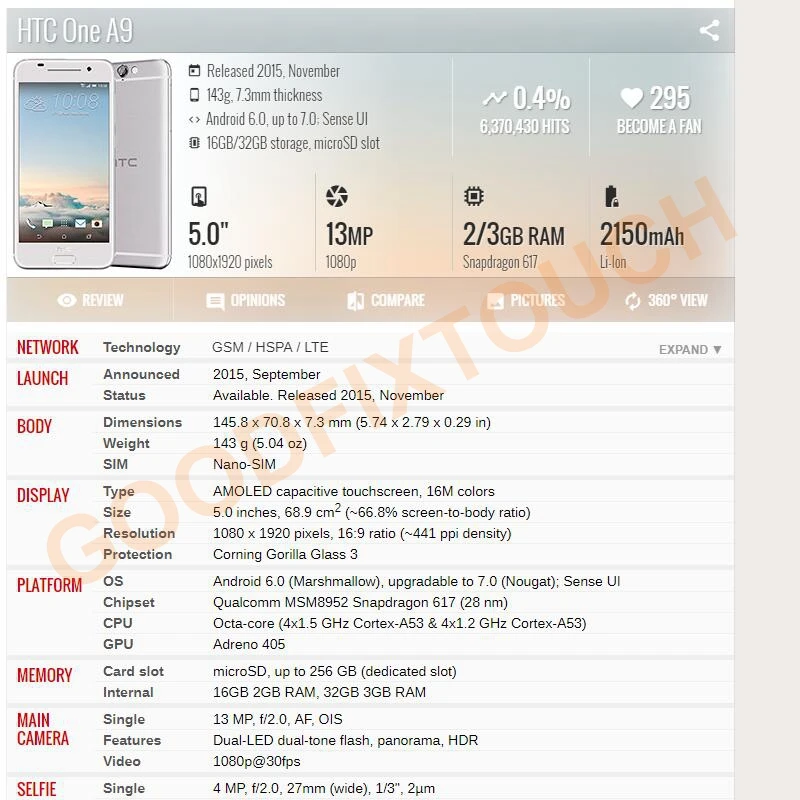Click the calendar icon beside Released 2015

(x=194, y=70)
